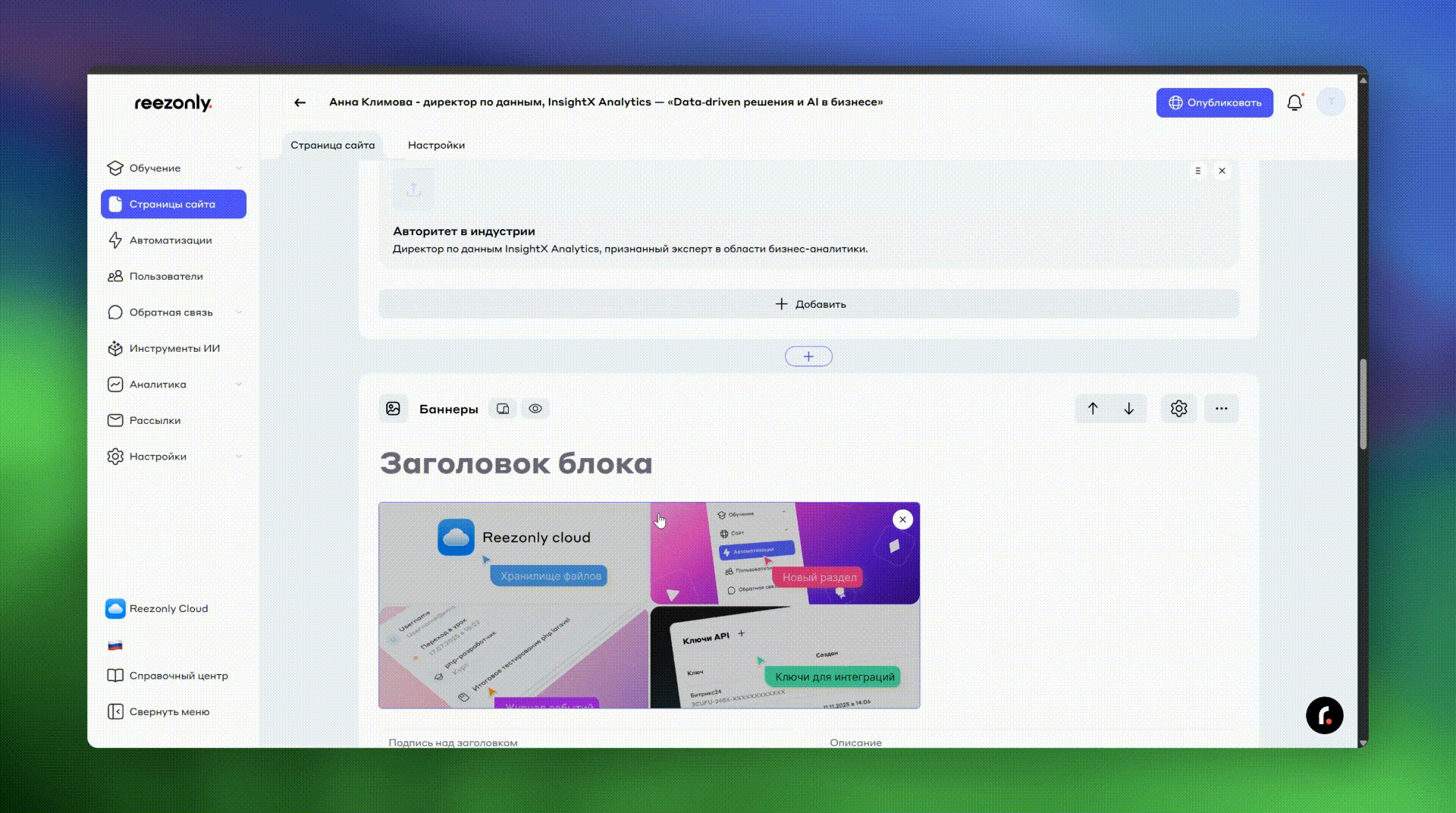Expand the Обратная связь sidebar section
The width and height of the screenshot is (1456, 813).
(173, 312)
